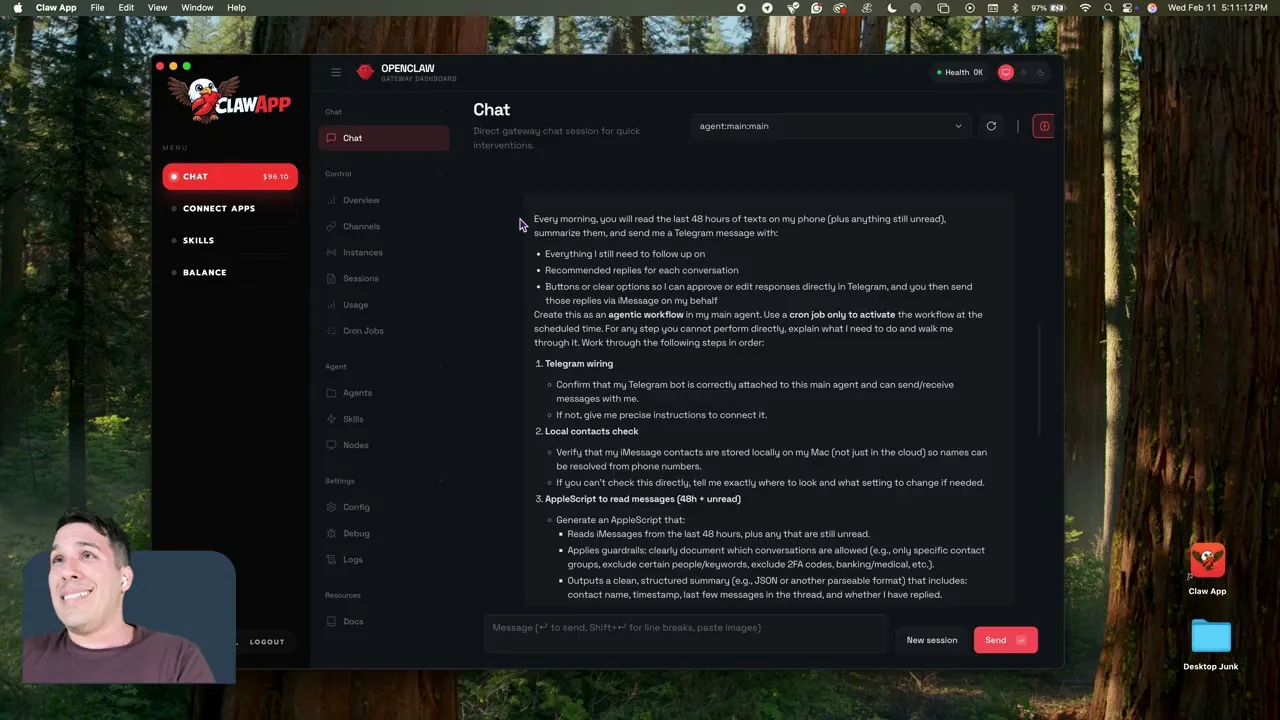This screenshot has width=1280, height=720.
Task: Open the Help menu
Action: 236,7
